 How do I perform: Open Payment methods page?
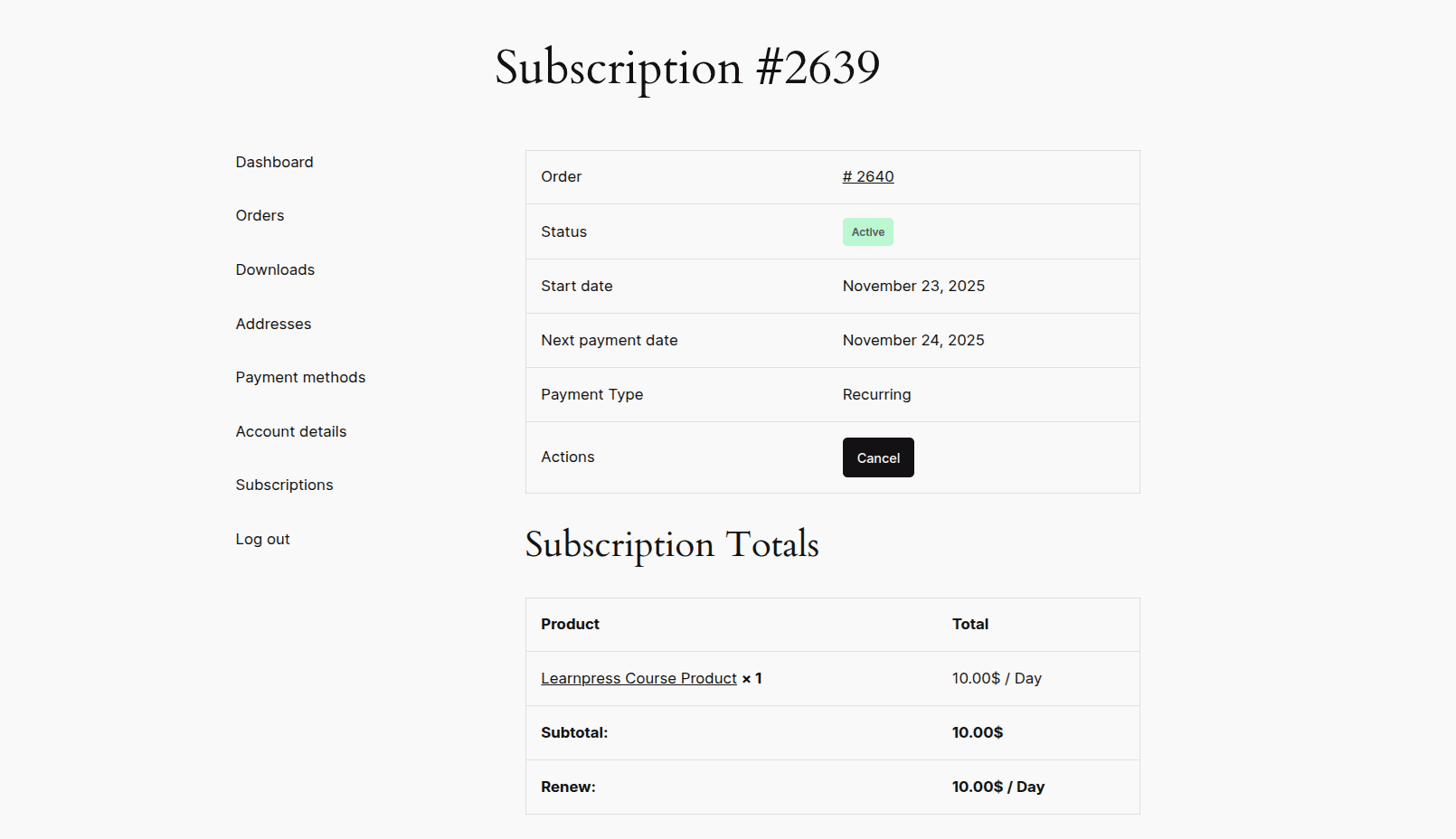(300, 377)
